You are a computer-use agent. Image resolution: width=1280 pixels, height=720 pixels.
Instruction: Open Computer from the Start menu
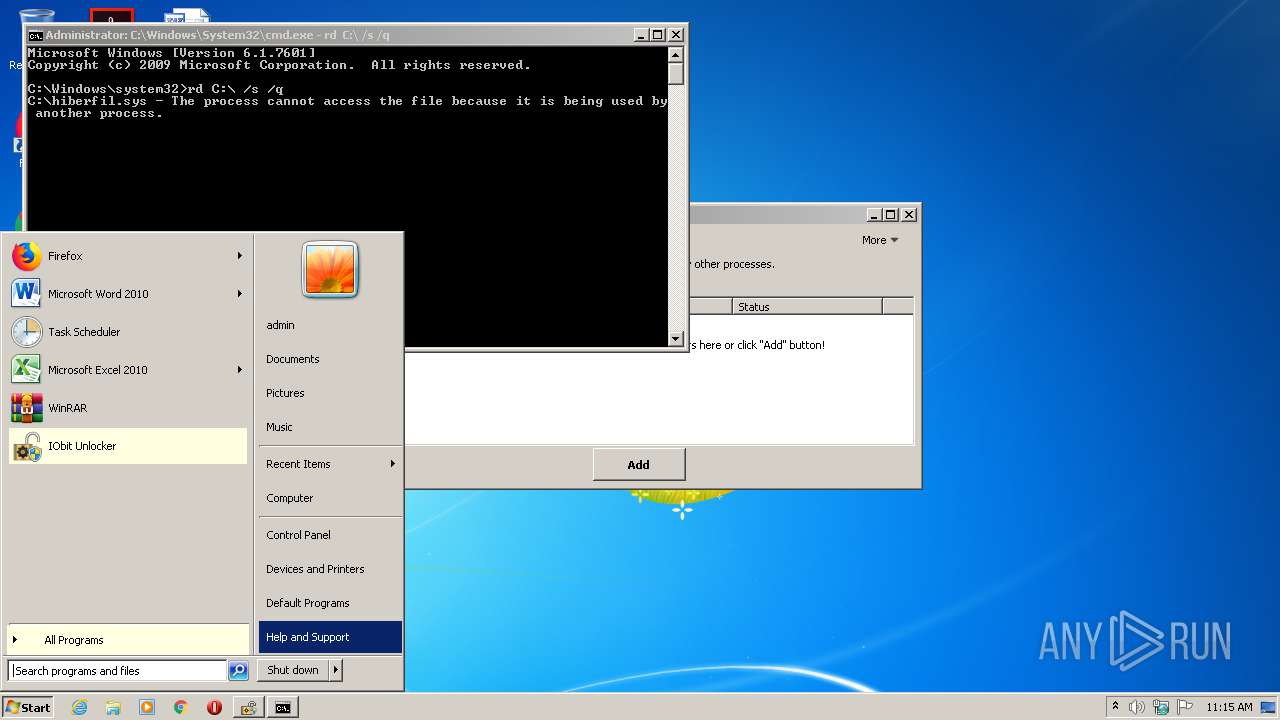(330, 498)
